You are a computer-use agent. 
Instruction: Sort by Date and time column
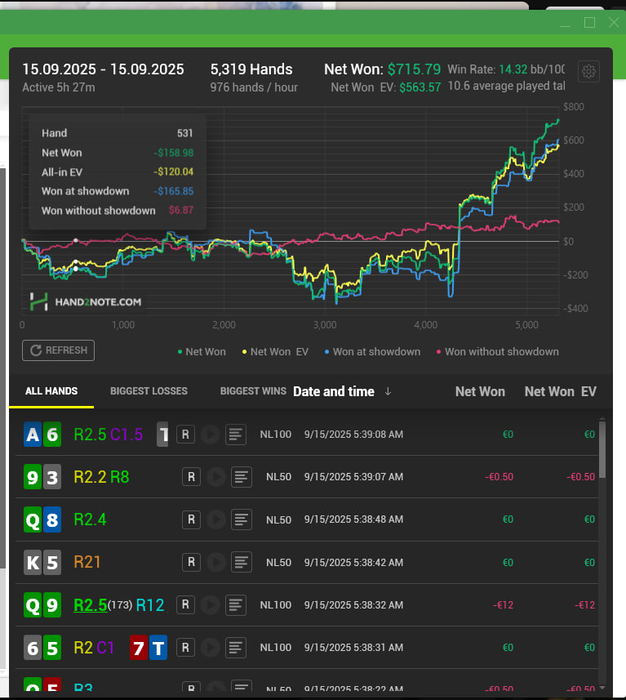(x=334, y=392)
